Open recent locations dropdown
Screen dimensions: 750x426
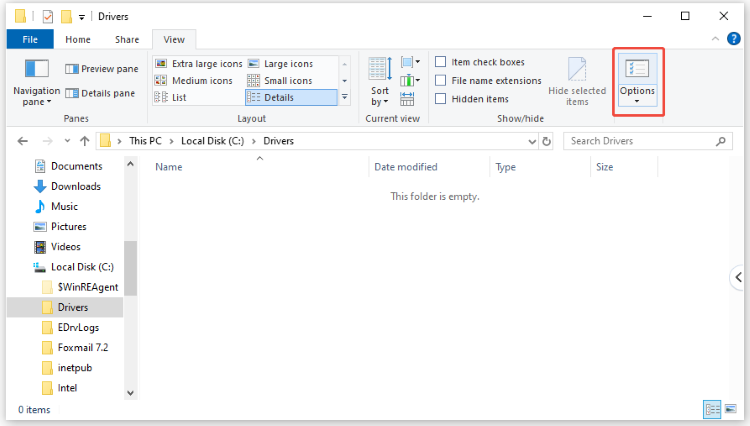click(67, 141)
